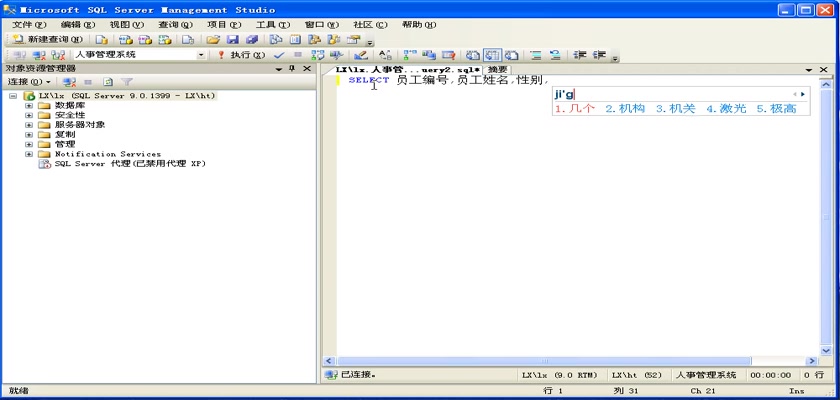This screenshot has height=400, width=840.
Task: Show the Registered Servers window
Action: tap(275, 40)
